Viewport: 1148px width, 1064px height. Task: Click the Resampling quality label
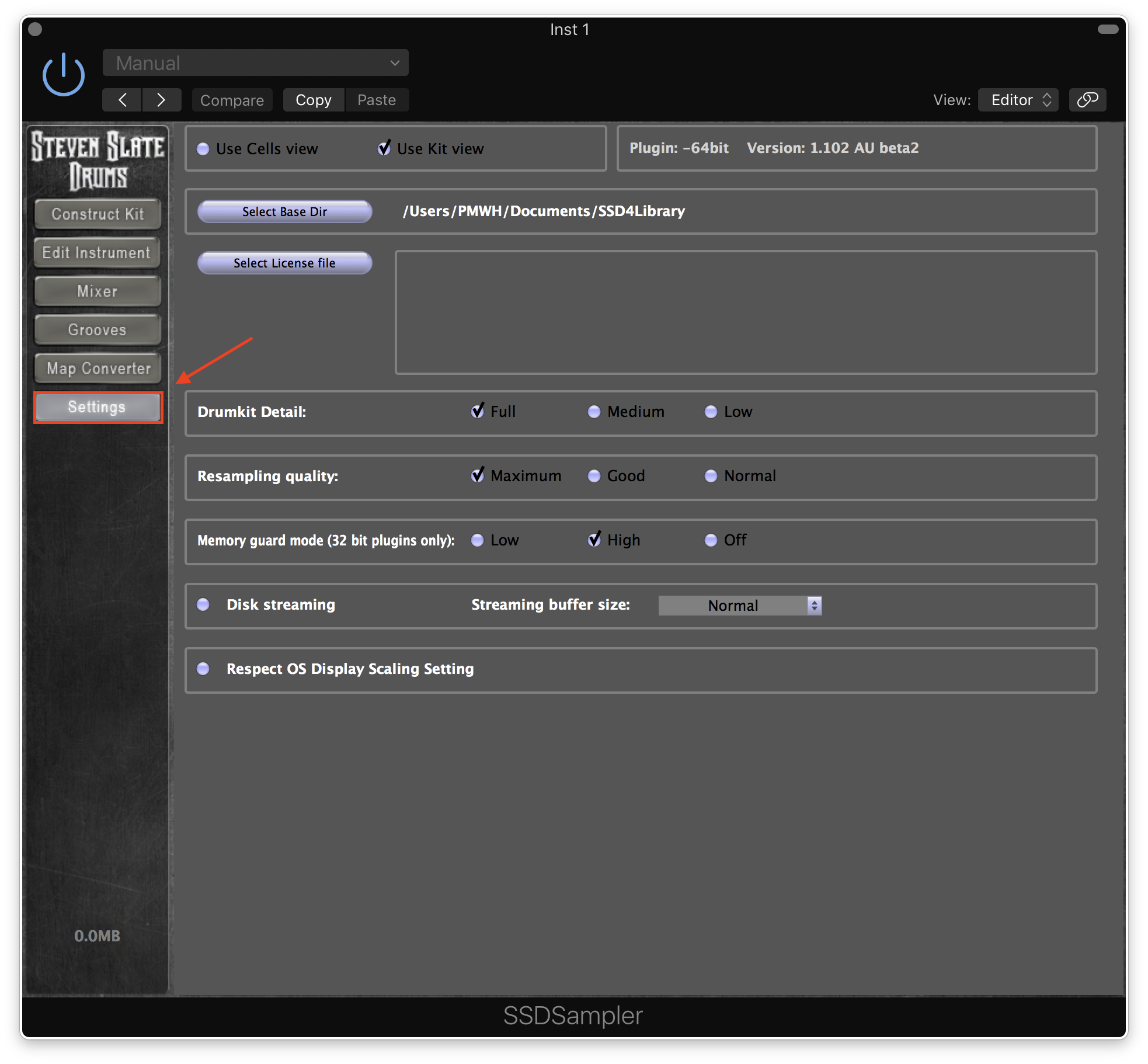(x=267, y=476)
